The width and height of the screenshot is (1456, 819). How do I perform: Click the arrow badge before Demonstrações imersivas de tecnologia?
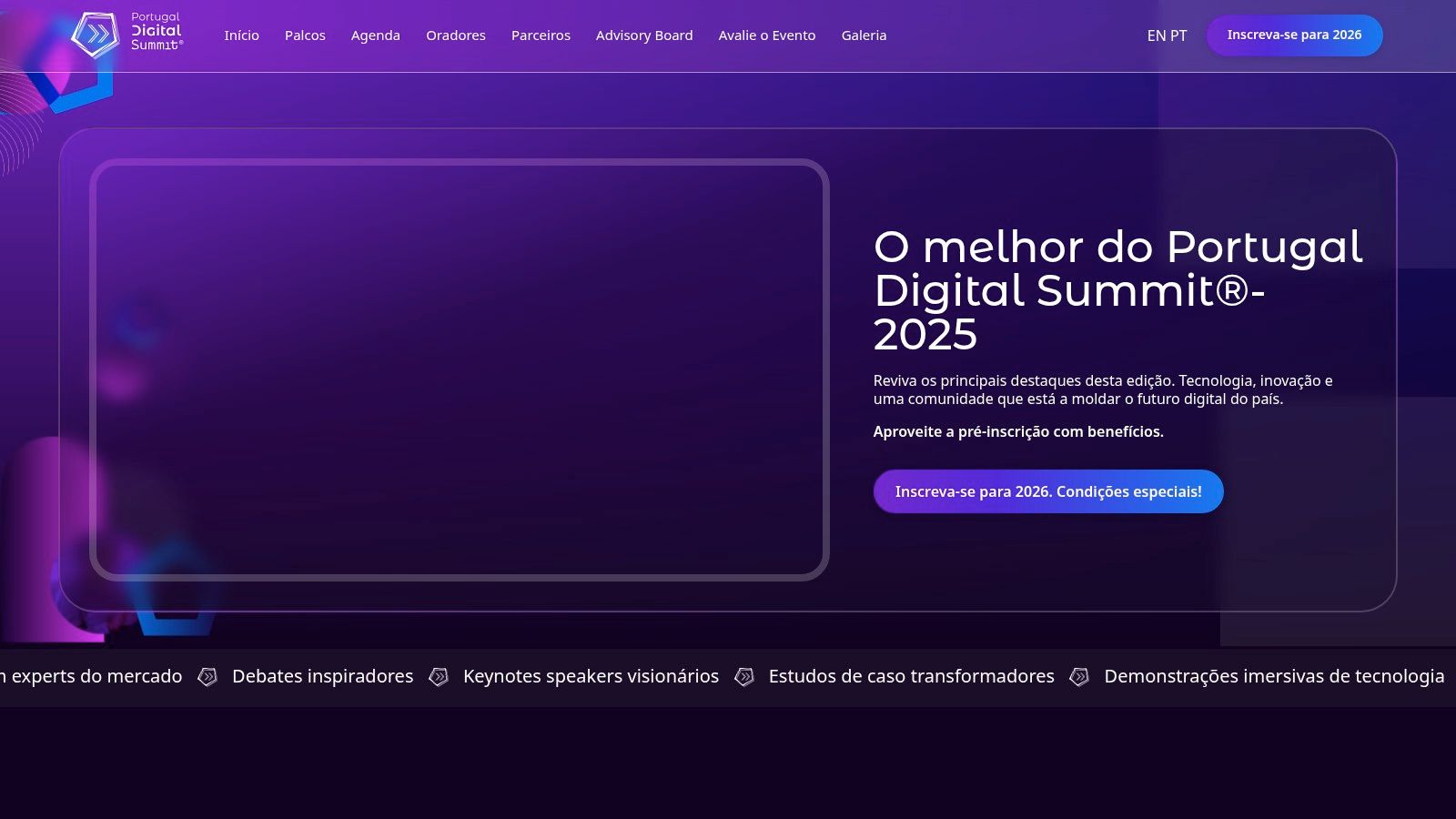pos(1081,677)
